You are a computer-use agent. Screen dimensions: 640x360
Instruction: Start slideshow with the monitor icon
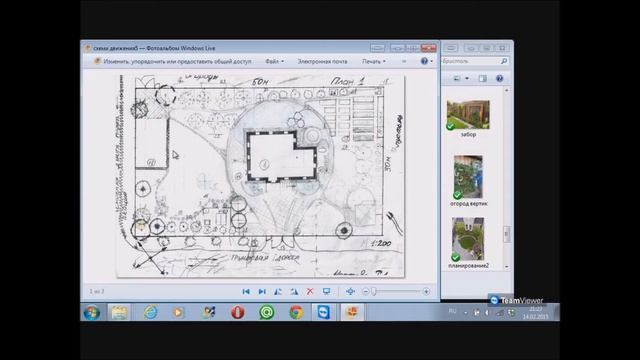326,291
